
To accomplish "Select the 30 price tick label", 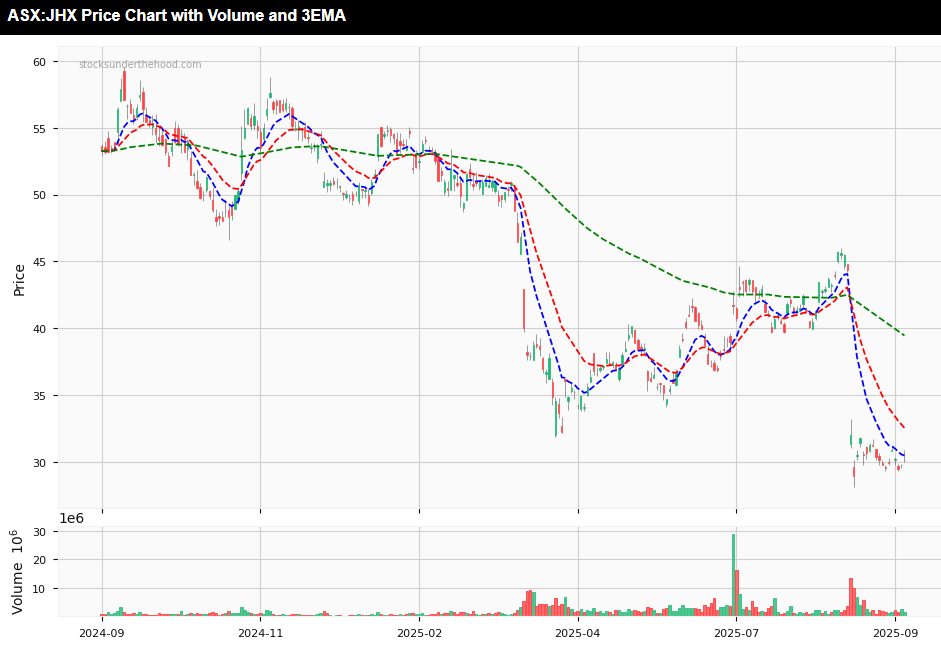I will pyautogui.click(x=39, y=463).
